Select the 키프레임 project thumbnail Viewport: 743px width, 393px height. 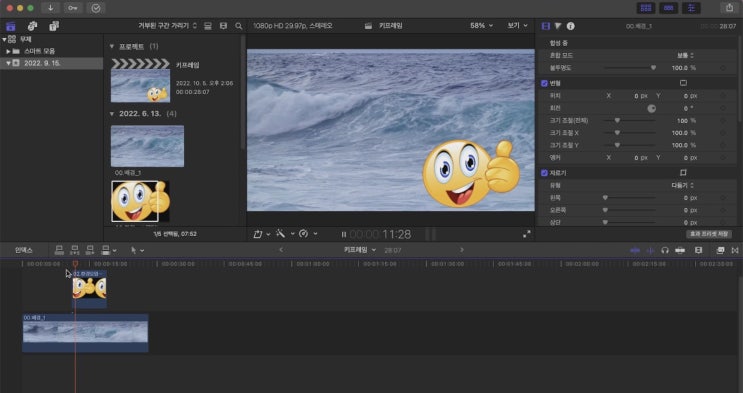point(140,81)
